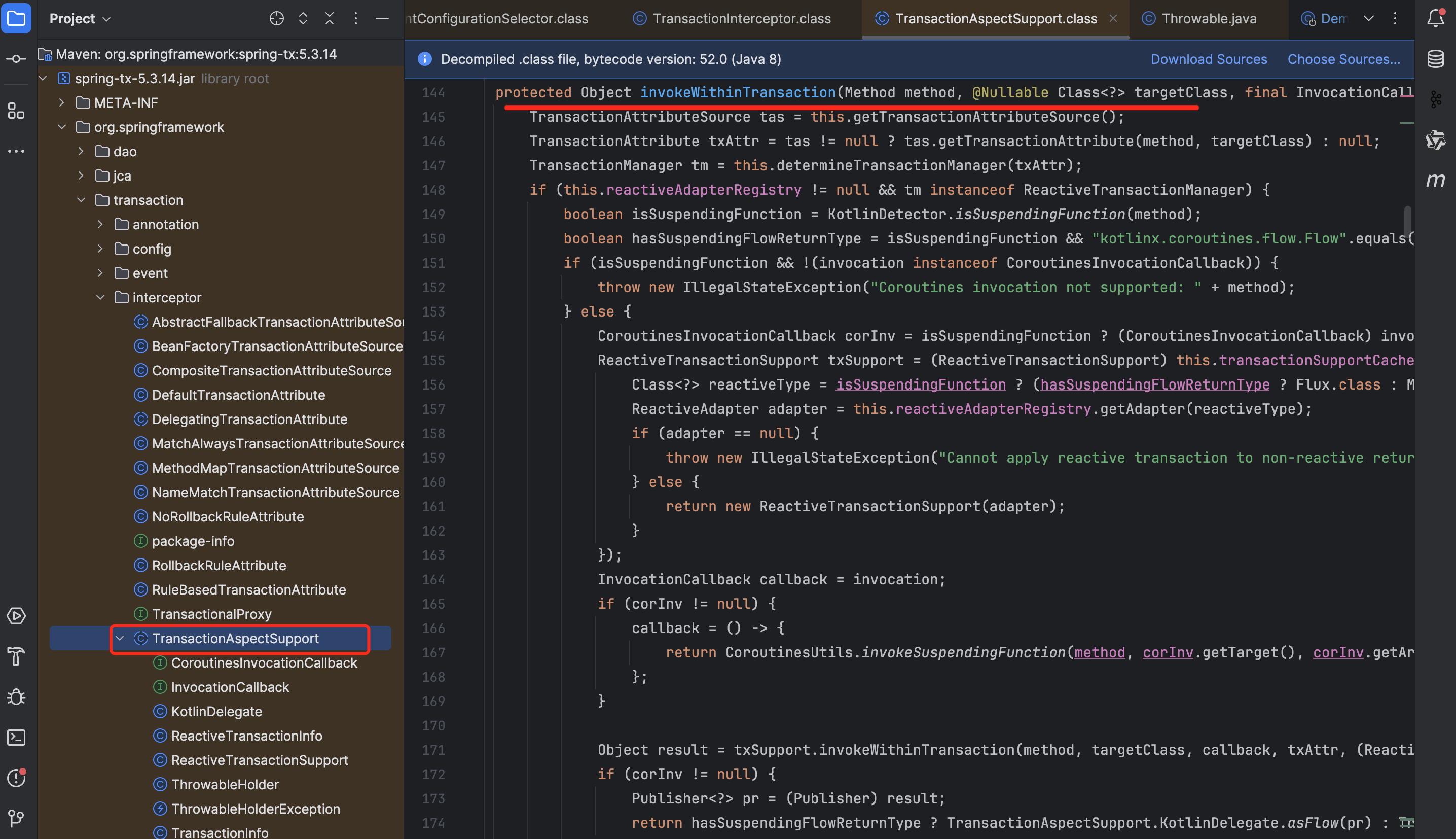Click the Choose Sources... link
The image size is (1456, 839).
point(1343,59)
